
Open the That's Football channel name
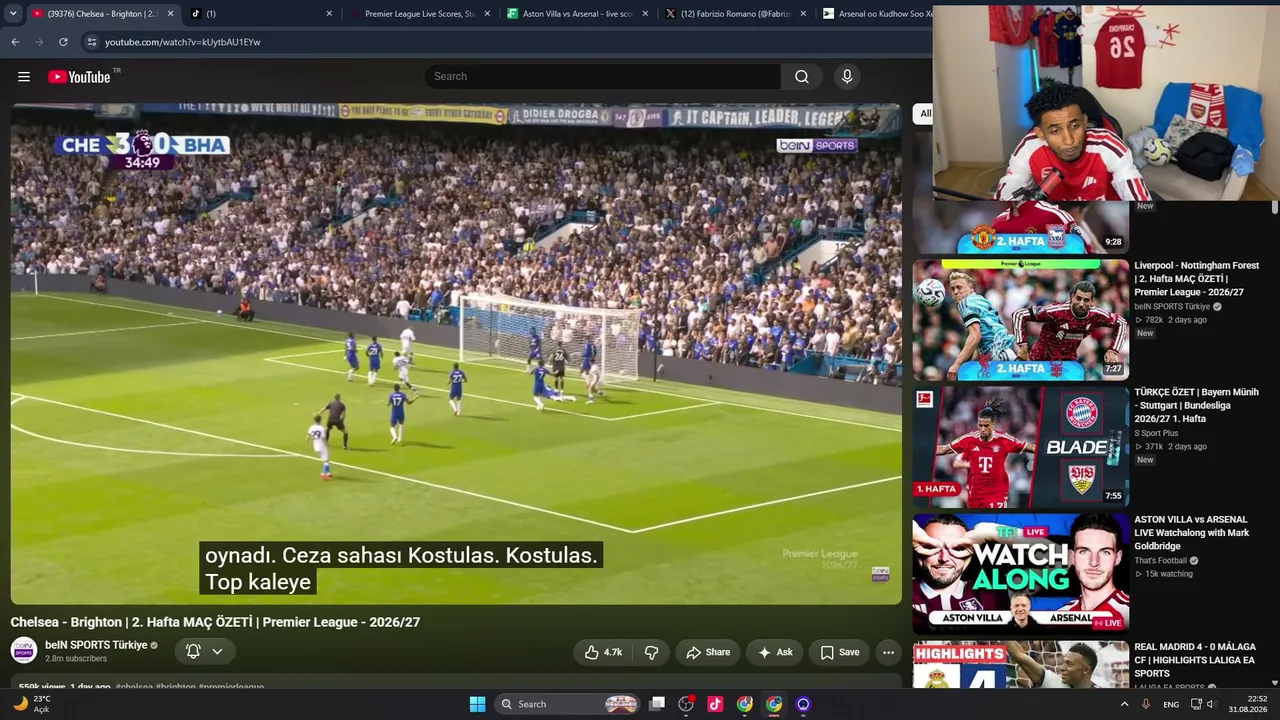pos(1162,561)
